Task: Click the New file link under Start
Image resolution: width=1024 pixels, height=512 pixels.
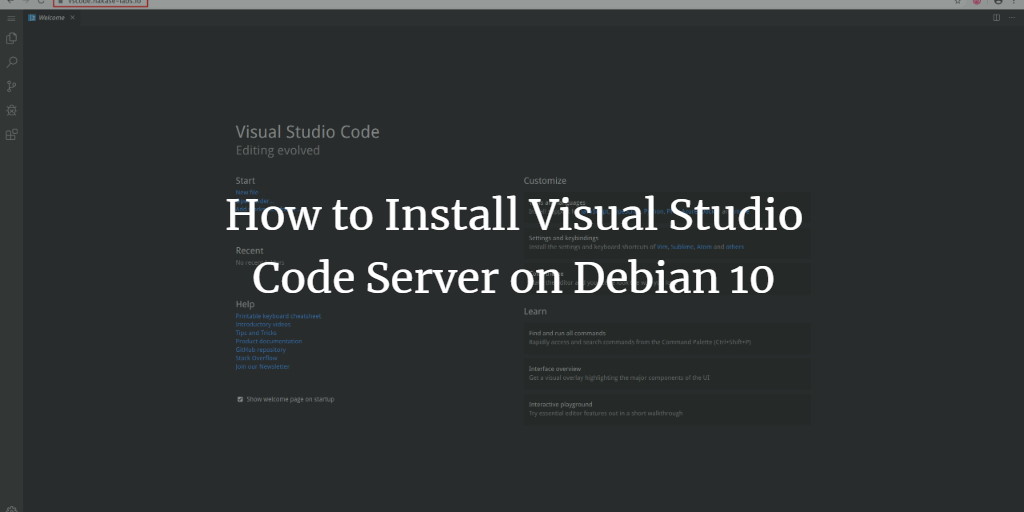Action: tap(247, 193)
